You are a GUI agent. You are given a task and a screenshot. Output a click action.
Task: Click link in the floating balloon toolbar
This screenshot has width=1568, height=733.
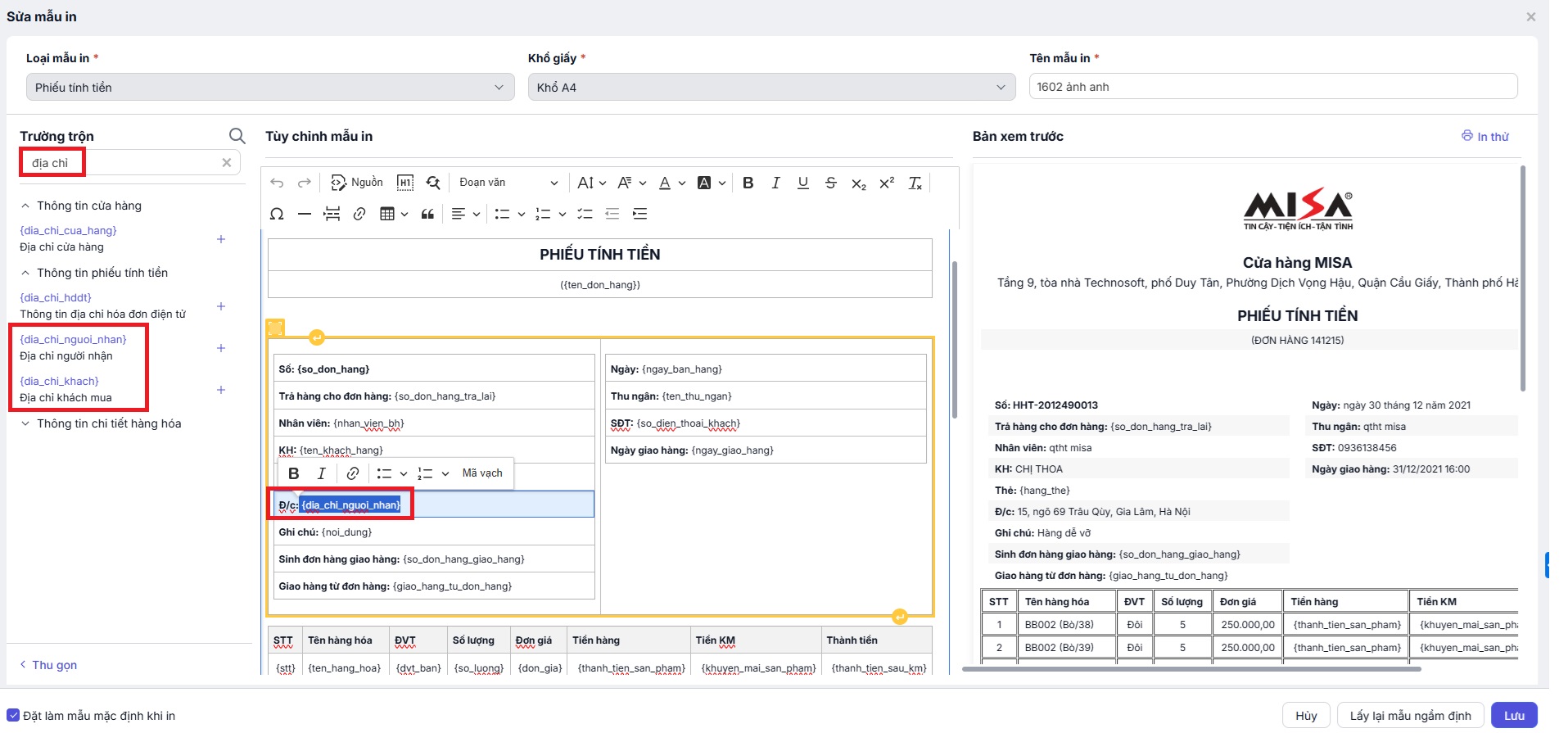pyautogui.click(x=353, y=473)
